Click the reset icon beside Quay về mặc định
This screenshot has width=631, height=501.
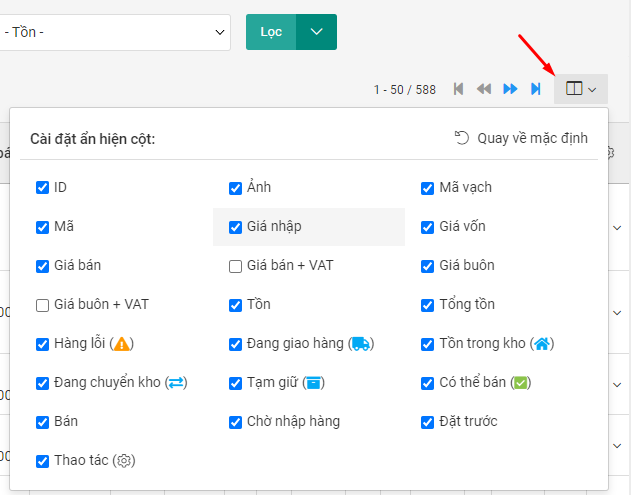coord(462,138)
